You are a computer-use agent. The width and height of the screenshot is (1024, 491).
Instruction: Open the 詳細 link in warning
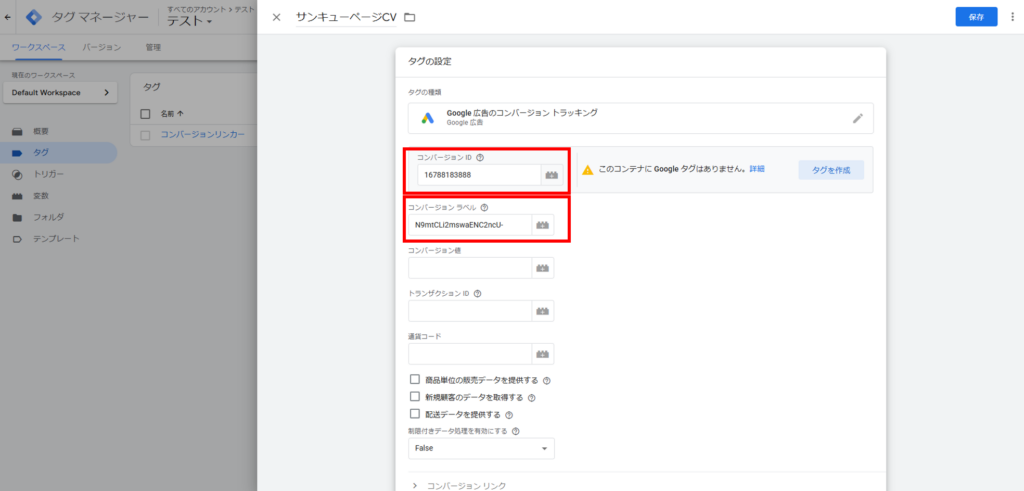[757, 169]
